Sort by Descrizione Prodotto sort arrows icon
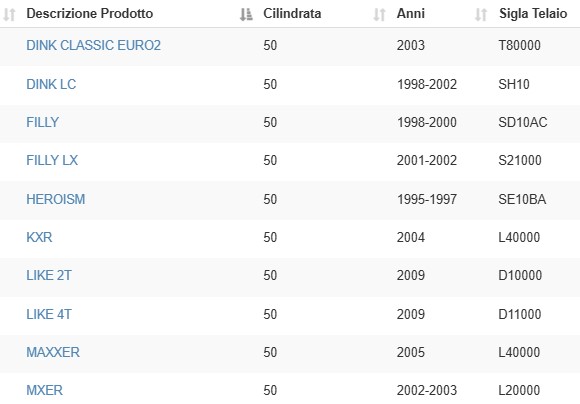Image resolution: width=580 pixels, height=404 pixels. [246, 14]
